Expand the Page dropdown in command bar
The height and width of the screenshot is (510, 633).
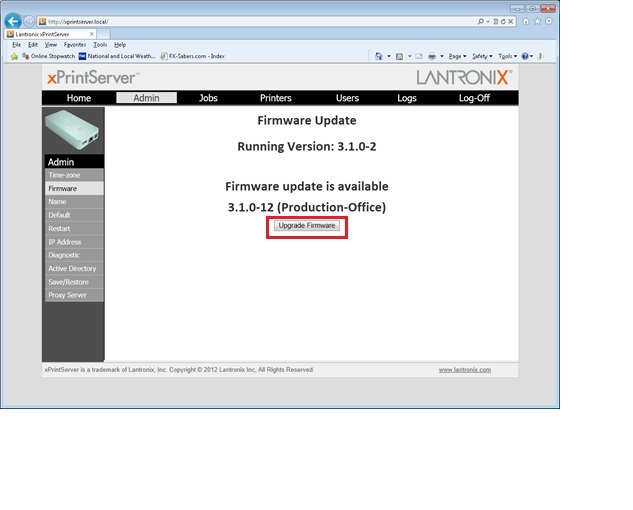(x=456, y=56)
